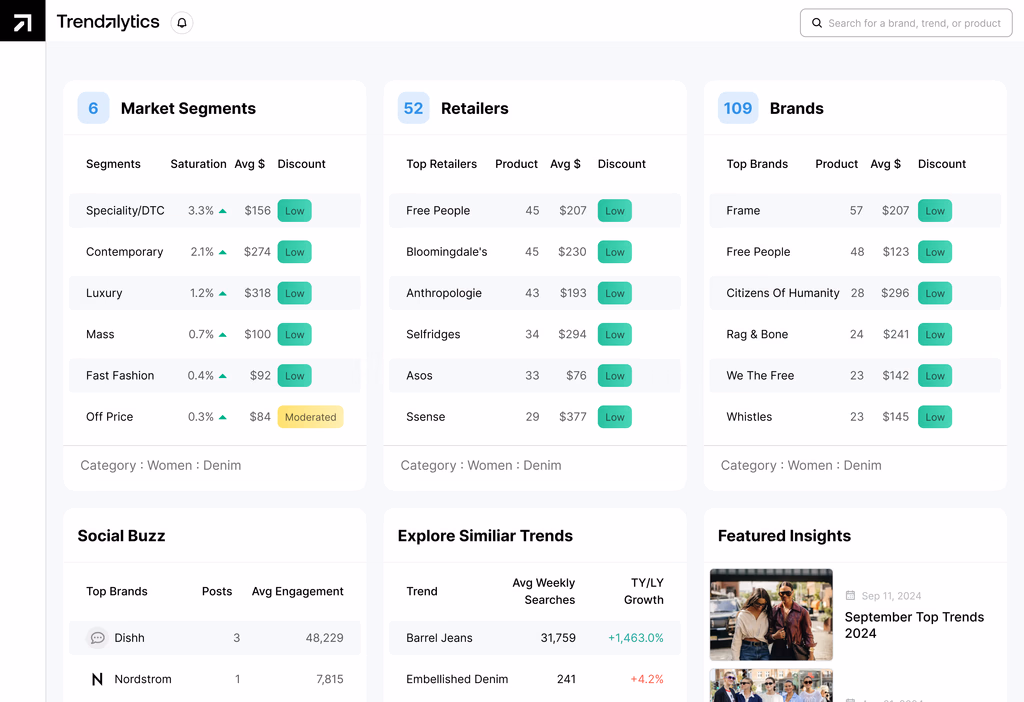Click the Nordstrom N logo icon

click(97, 679)
